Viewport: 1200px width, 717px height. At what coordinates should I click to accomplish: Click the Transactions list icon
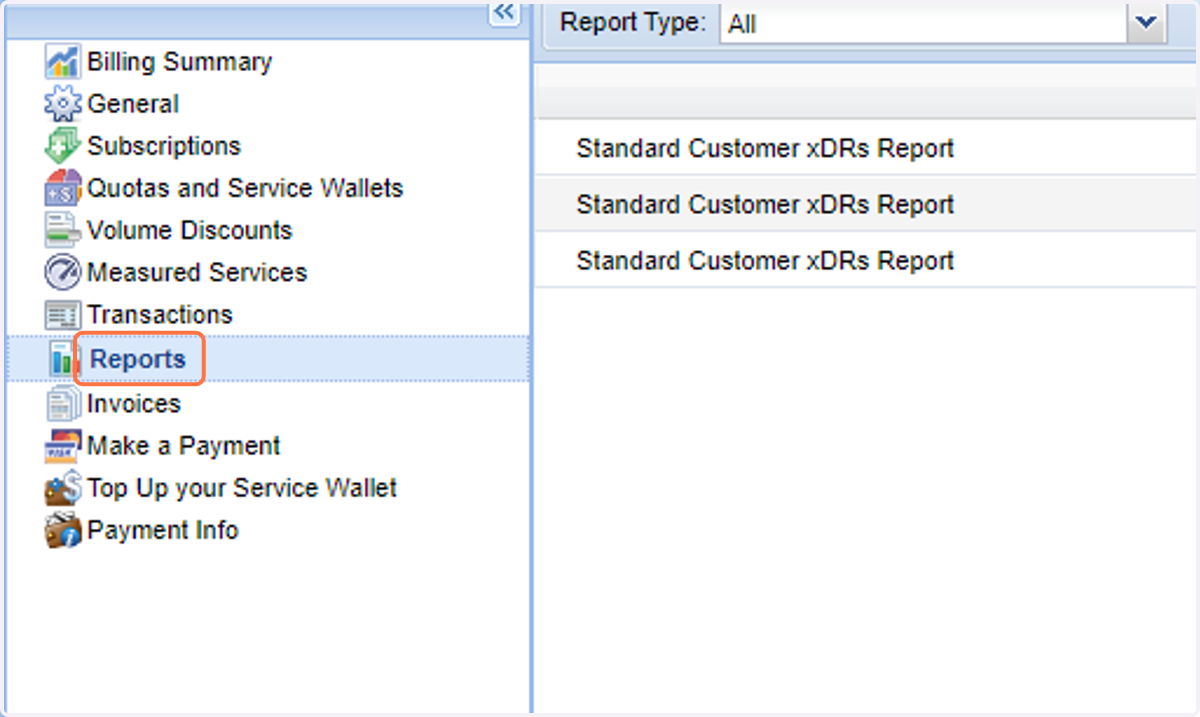(x=62, y=314)
